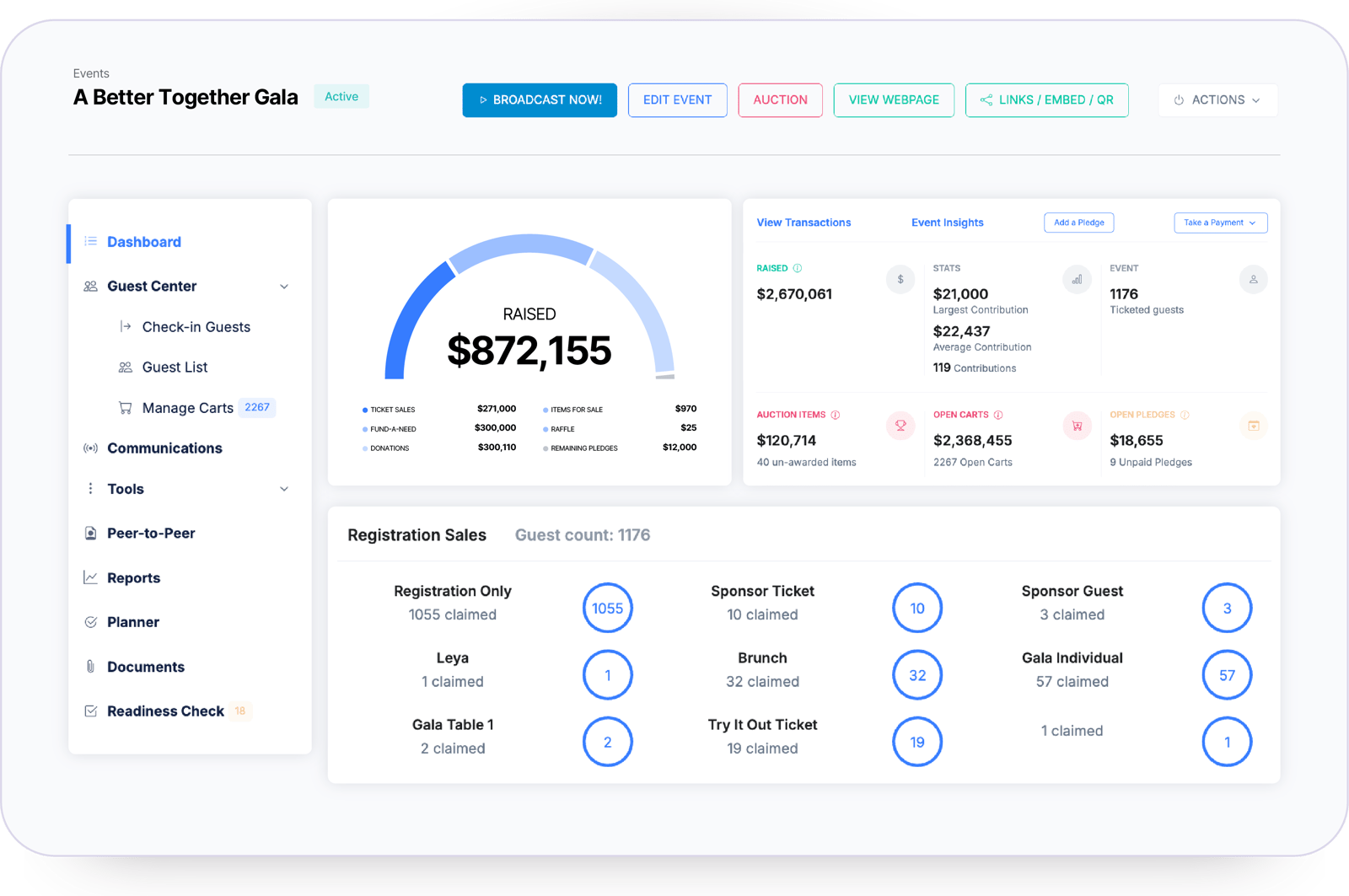The image size is (1349, 896).
Task: Click the info icon next to Open Carts
Action: 998,415
